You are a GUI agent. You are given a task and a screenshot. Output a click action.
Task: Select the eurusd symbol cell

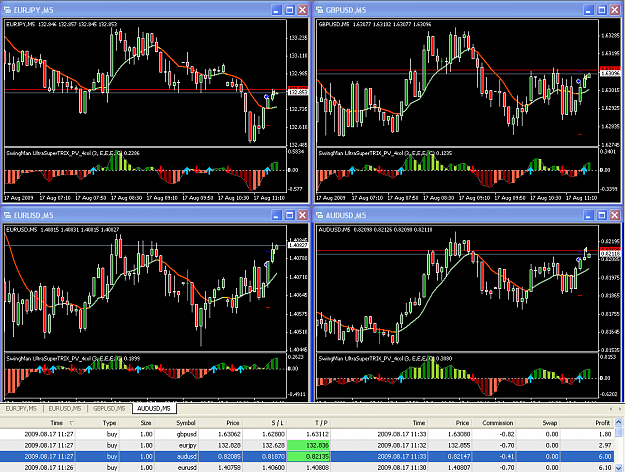(x=187, y=468)
